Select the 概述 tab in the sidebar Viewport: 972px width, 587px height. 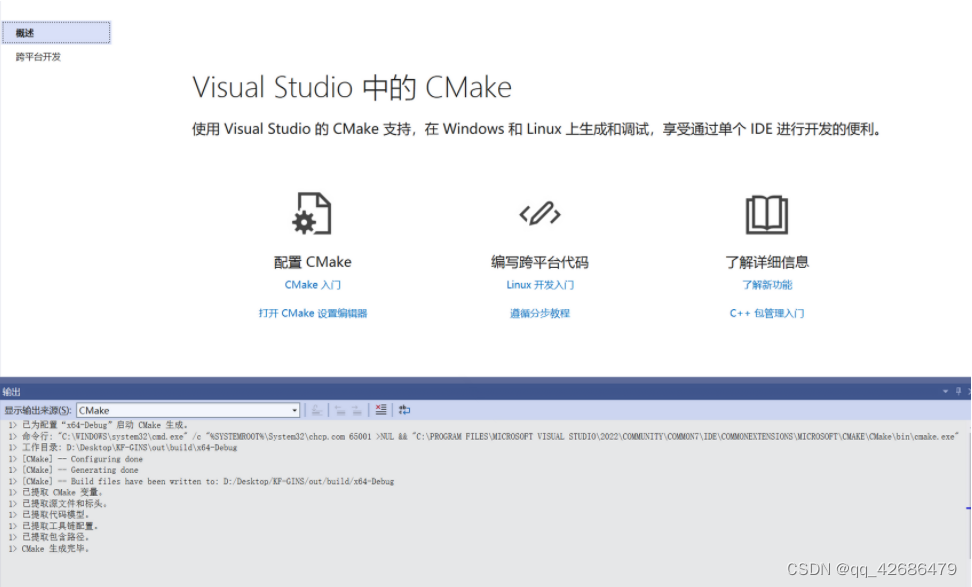click(56, 33)
